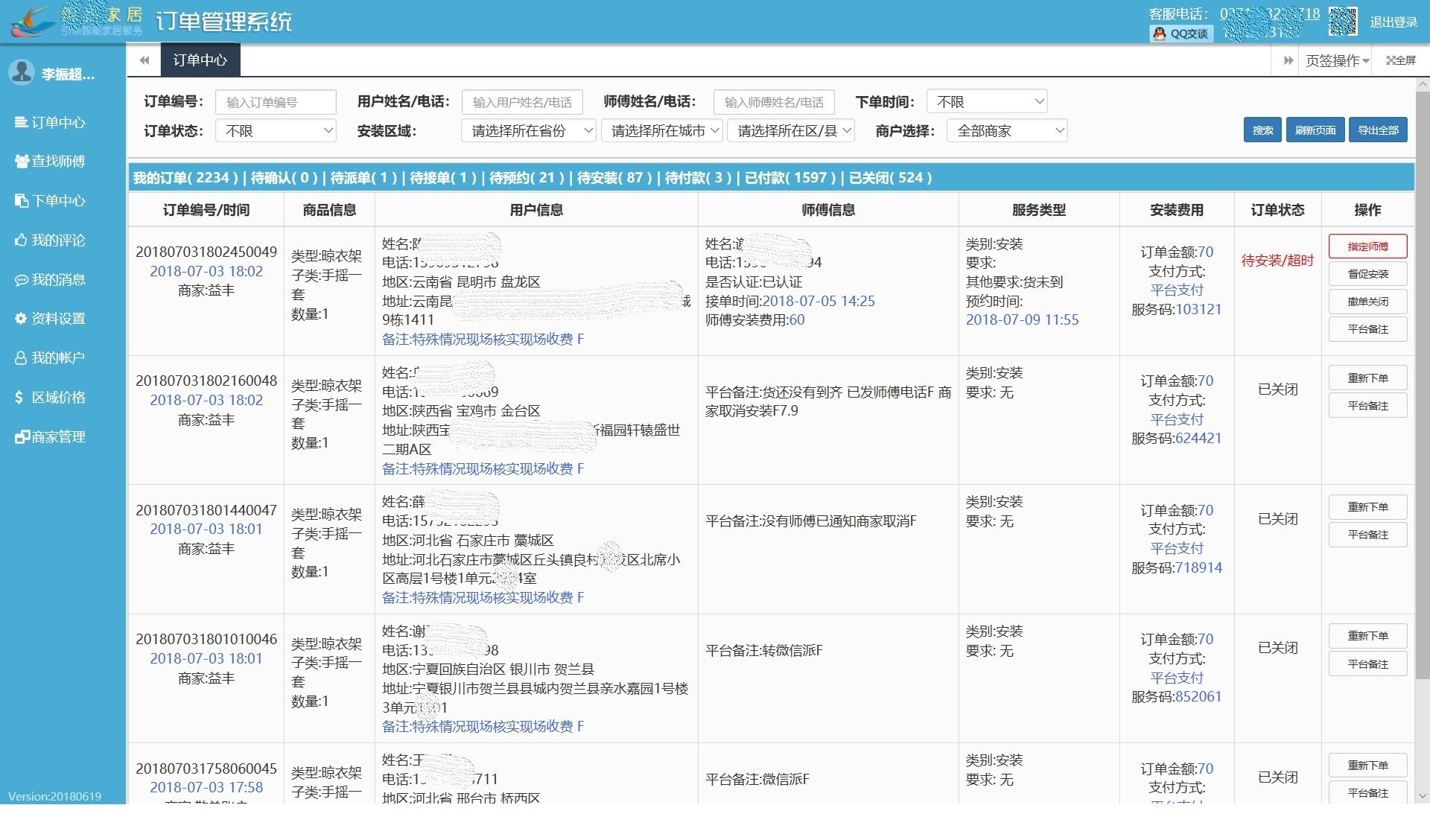Focus the 师傅姓名/电话 input field

[774, 102]
